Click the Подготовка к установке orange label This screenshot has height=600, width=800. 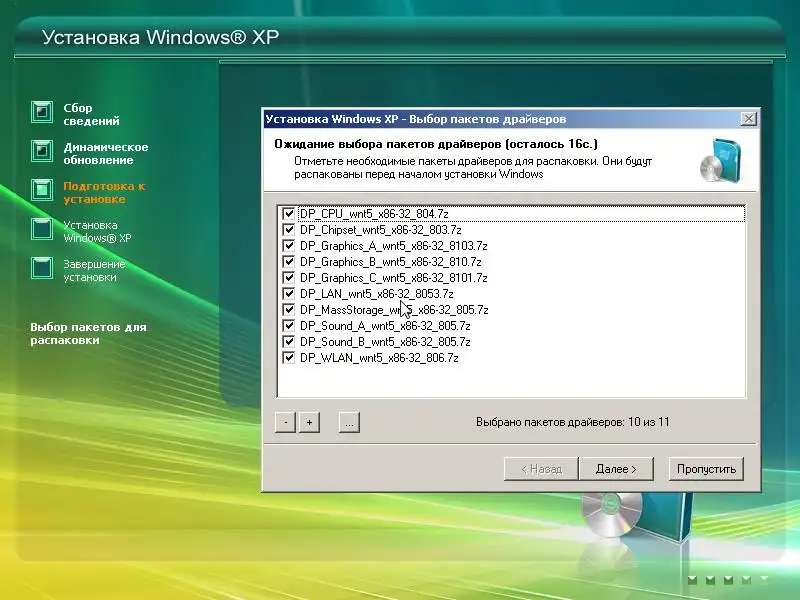(104, 192)
